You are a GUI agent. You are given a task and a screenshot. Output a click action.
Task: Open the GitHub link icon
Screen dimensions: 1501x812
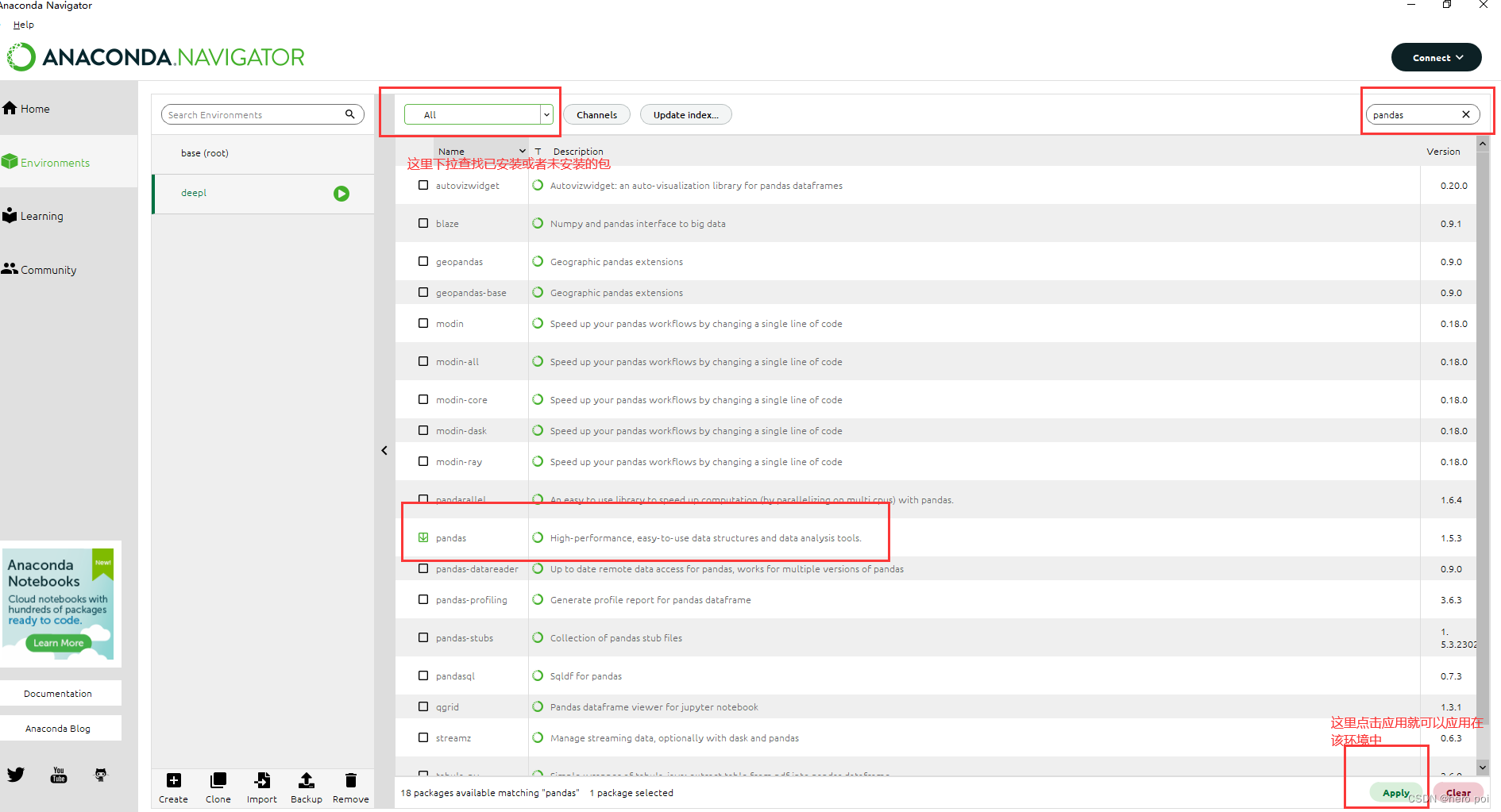coord(101,775)
